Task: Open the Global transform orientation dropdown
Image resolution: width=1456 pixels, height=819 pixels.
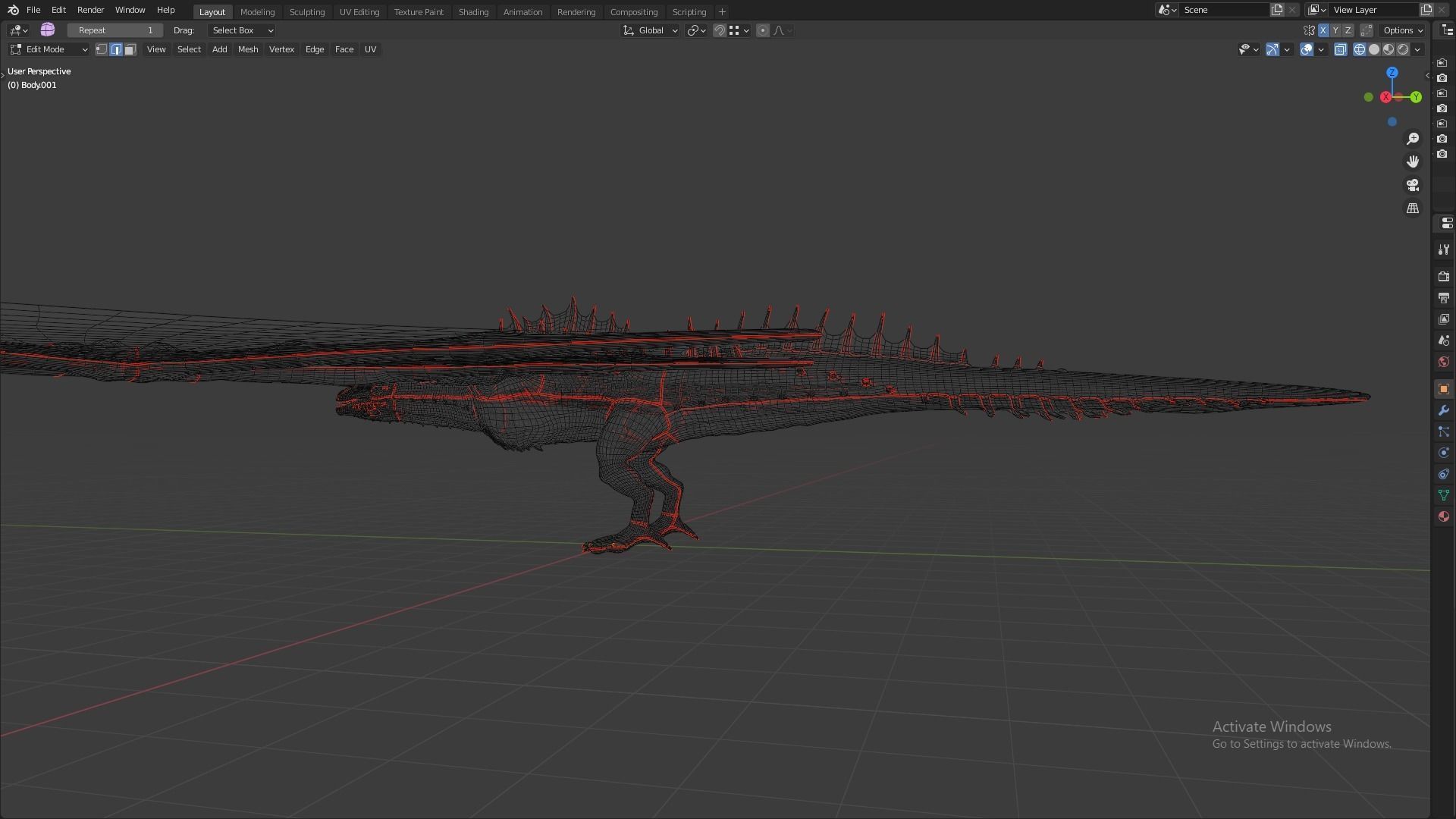Action: click(x=651, y=30)
